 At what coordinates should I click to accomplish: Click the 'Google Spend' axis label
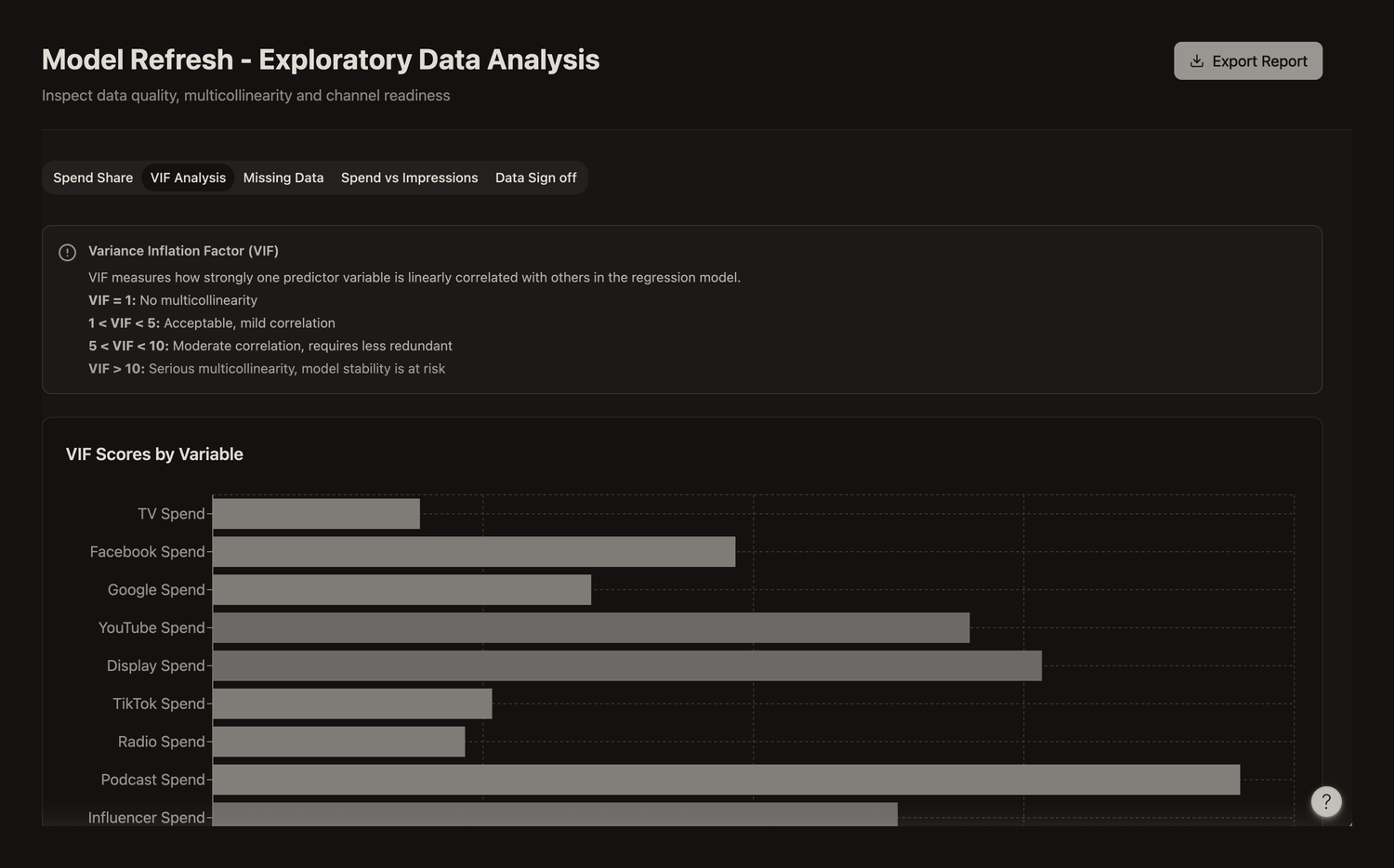click(x=156, y=590)
